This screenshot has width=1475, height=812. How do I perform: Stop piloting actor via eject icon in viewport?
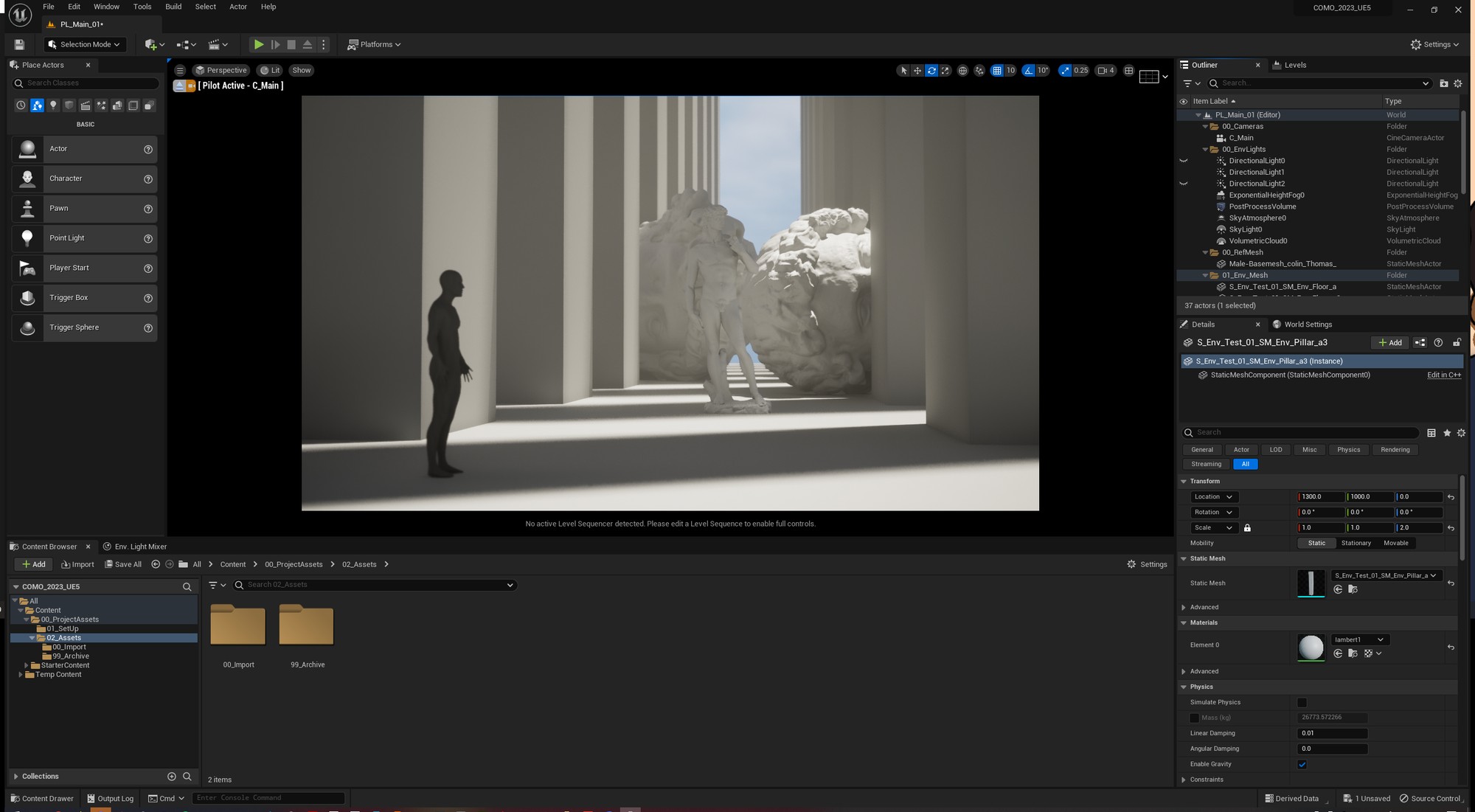[179, 86]
